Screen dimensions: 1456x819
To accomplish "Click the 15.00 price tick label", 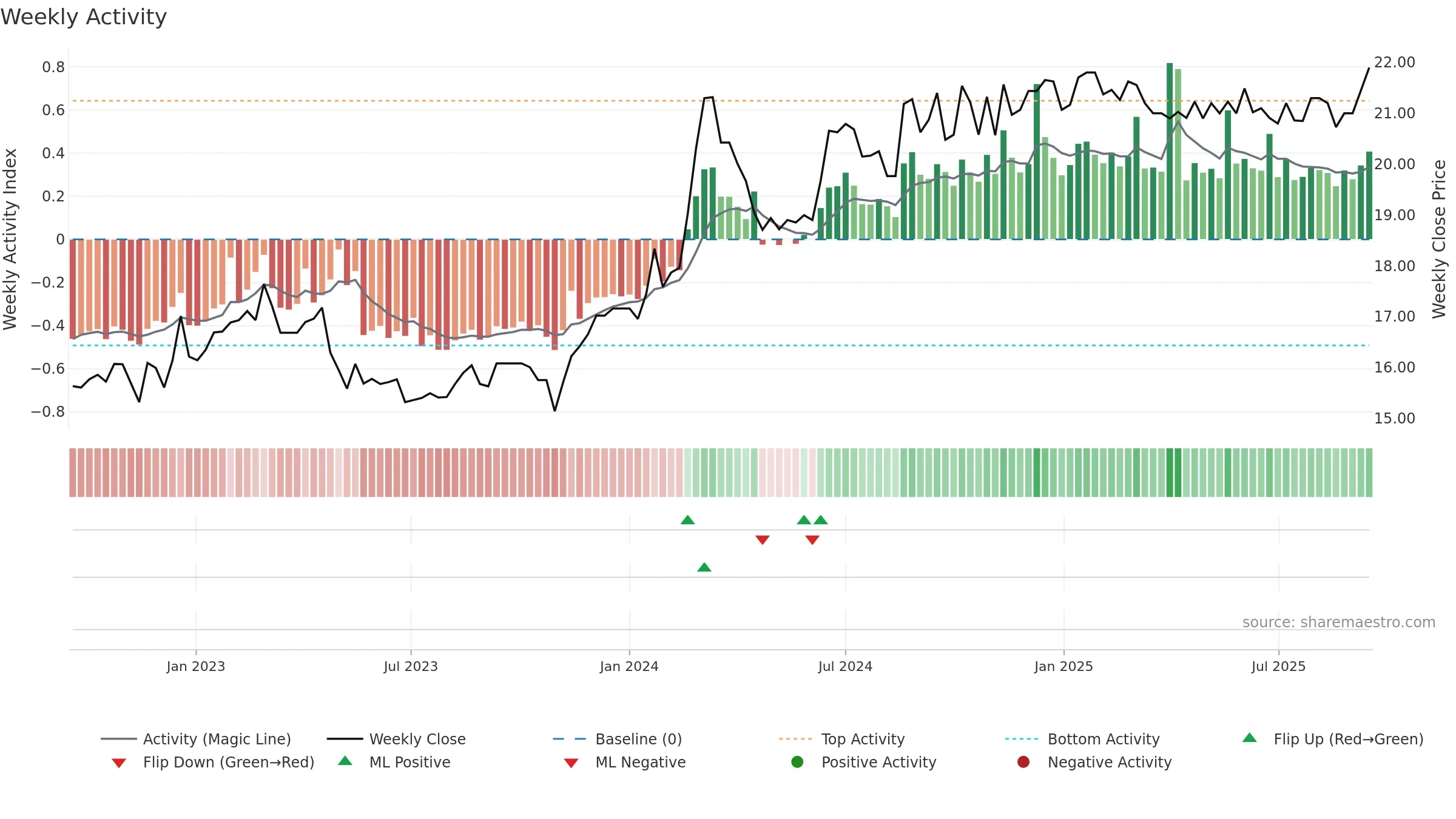I will point(1395,419).
